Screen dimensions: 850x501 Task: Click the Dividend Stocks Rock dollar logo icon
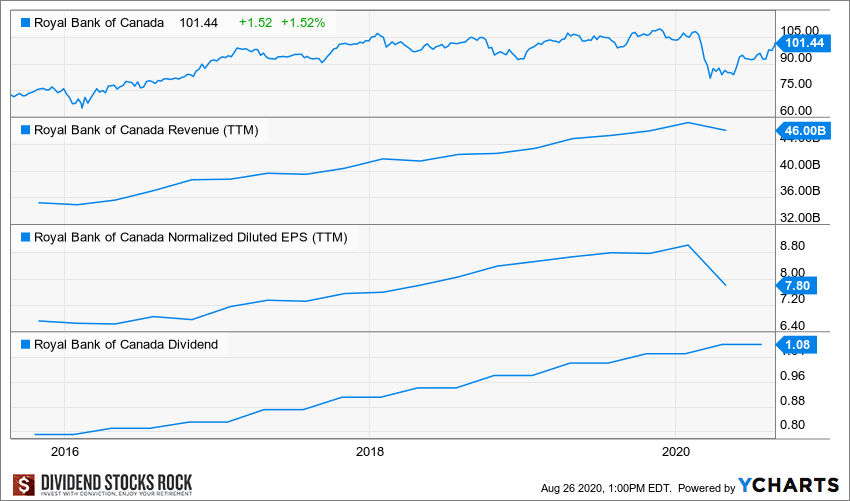pyautogui.click(x=24, y=484)
